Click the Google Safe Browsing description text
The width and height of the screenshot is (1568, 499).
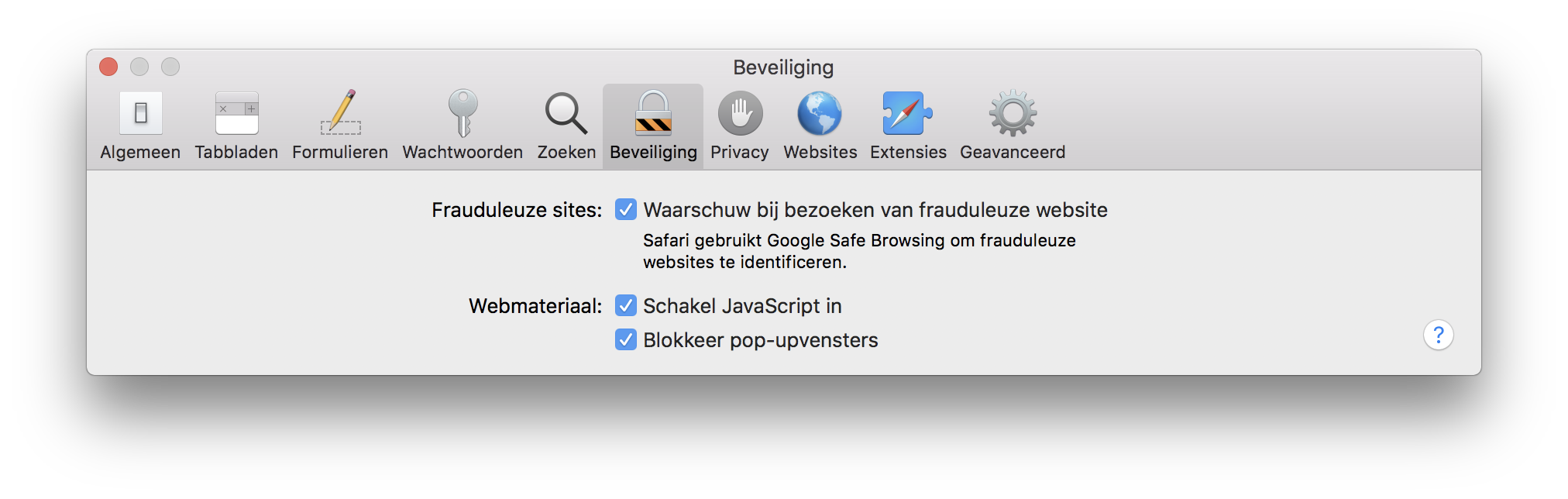[x=858, y=251]
